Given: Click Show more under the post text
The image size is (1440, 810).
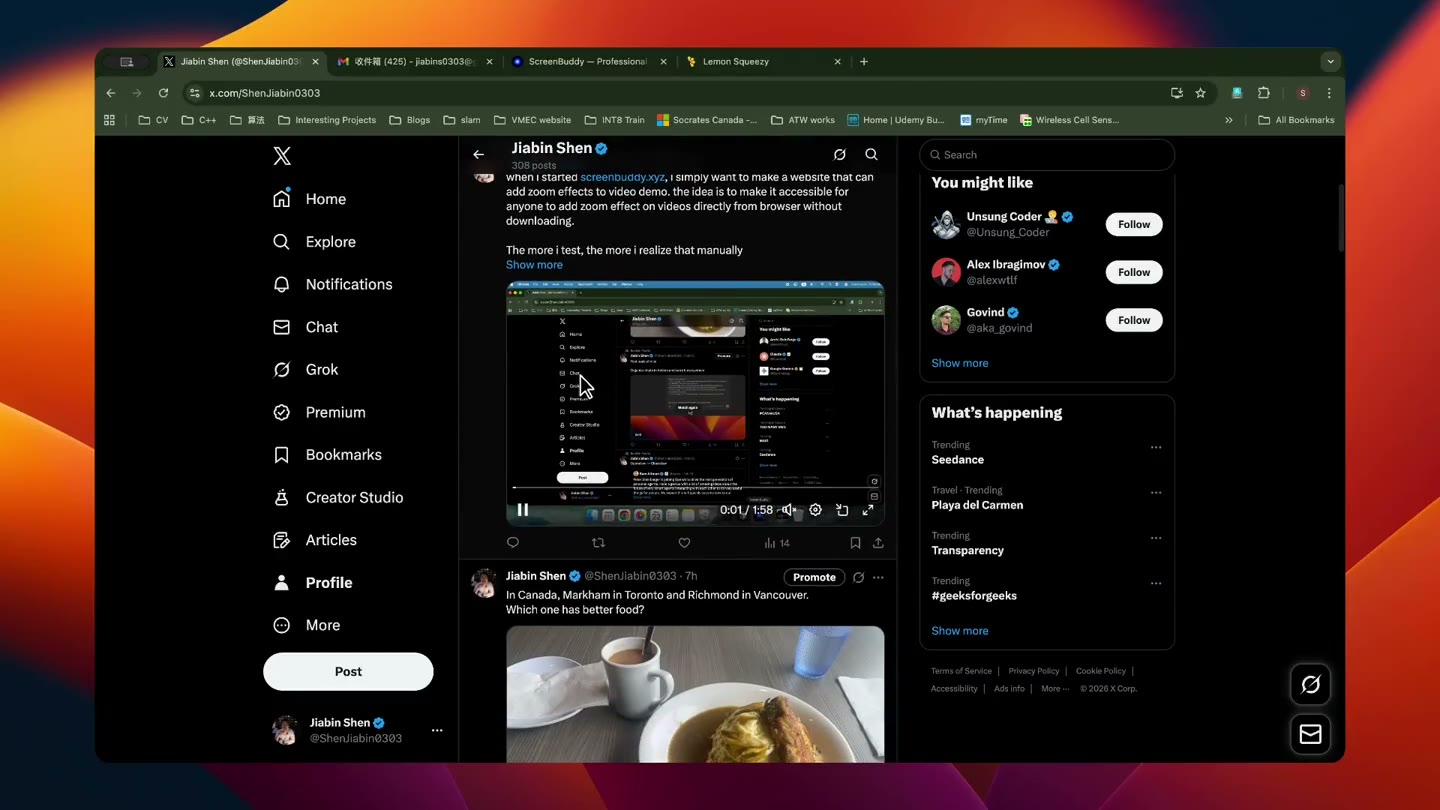Looking at the screenshot, I should pyautogui.click(x=534, y=265).
